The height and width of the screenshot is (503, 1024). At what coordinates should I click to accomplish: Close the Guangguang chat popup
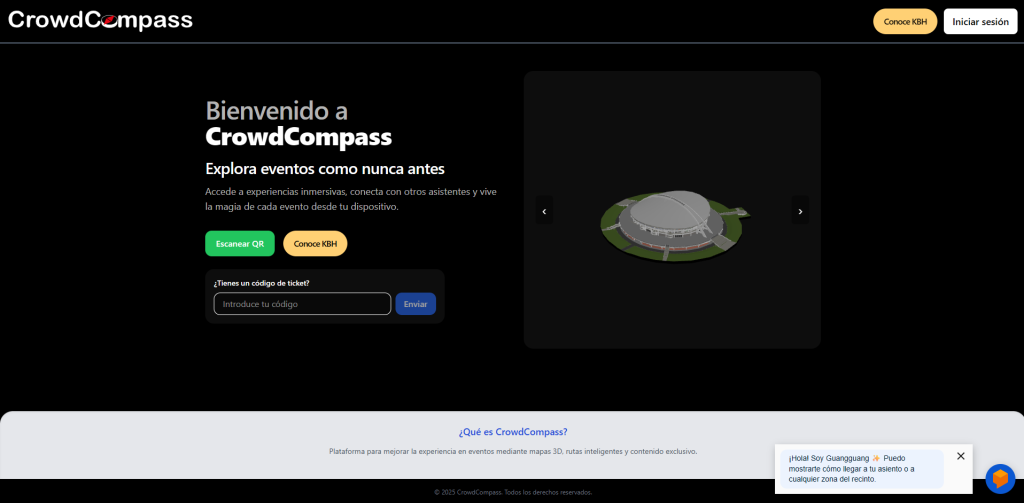960,456
